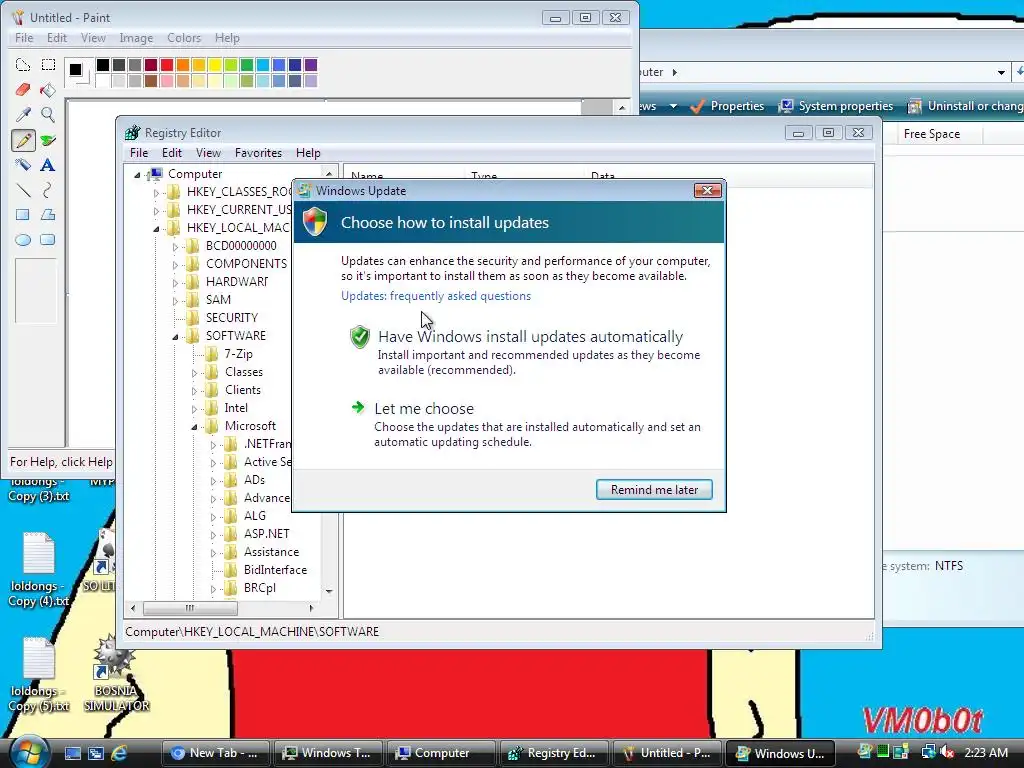The height and width of the screenshot is (768, 1024).
Task: Select ASP.NET registry key
Action: [x=266, y=534]
